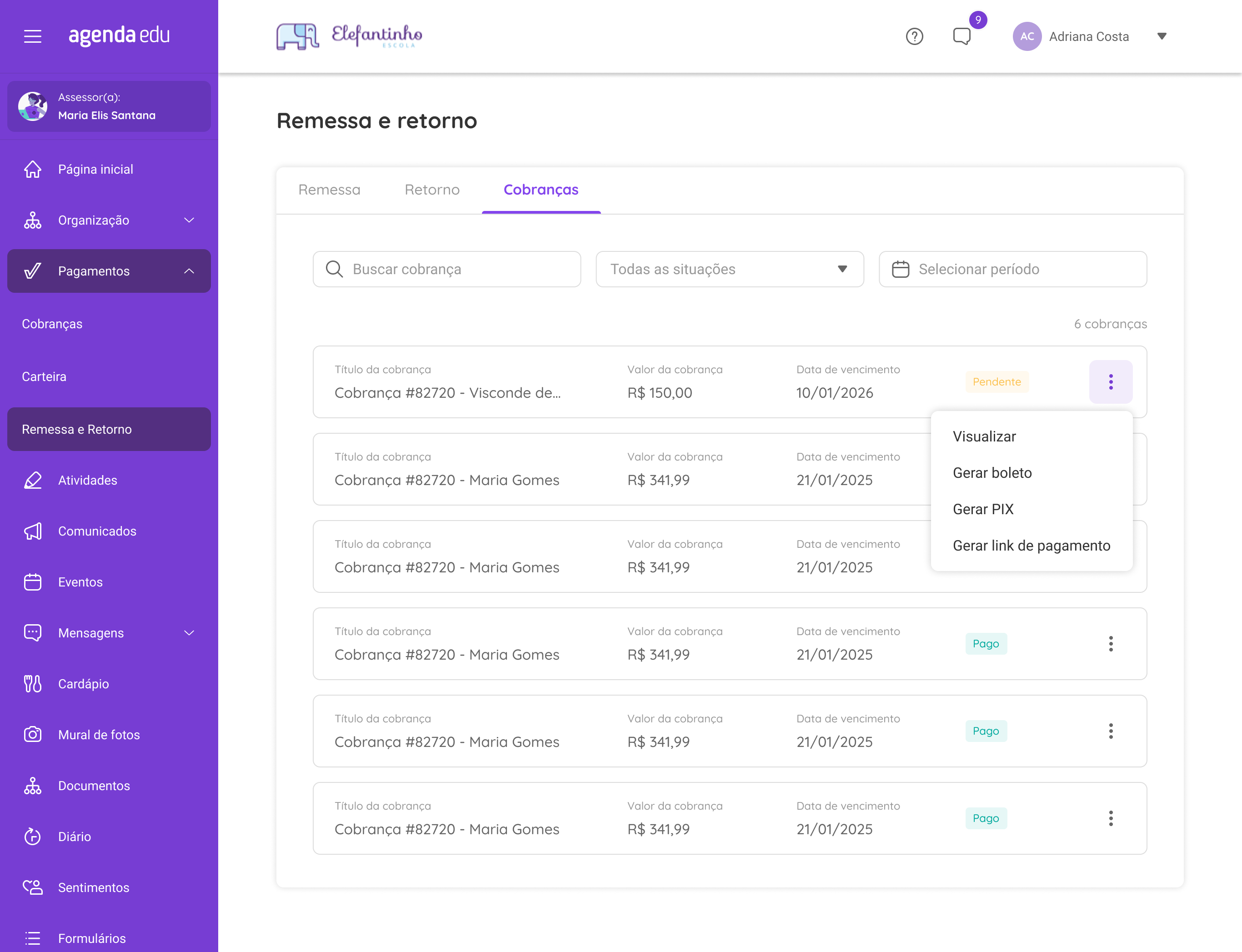The height and width of the screenshot is (952, 1242).
Task: Select Gerar boleto from context menu
Action: pyautogui.click(x=992, y=473)
